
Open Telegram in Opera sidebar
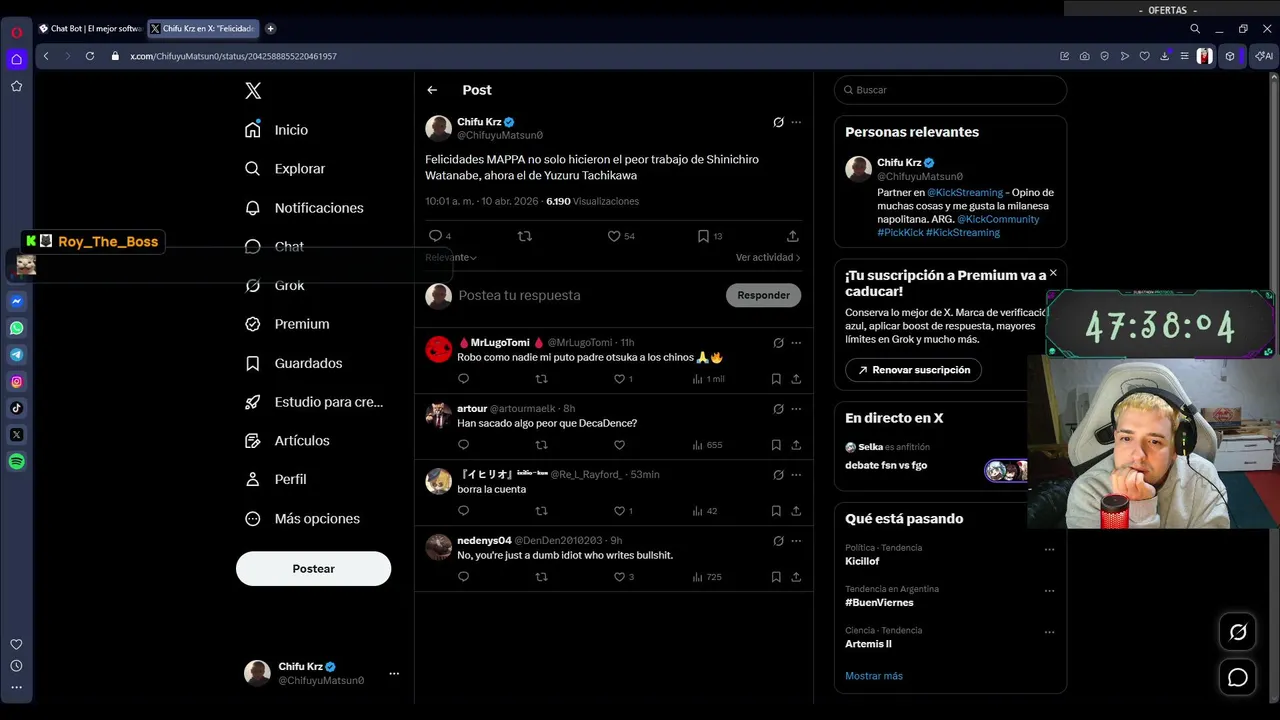[x=17, y=355]
